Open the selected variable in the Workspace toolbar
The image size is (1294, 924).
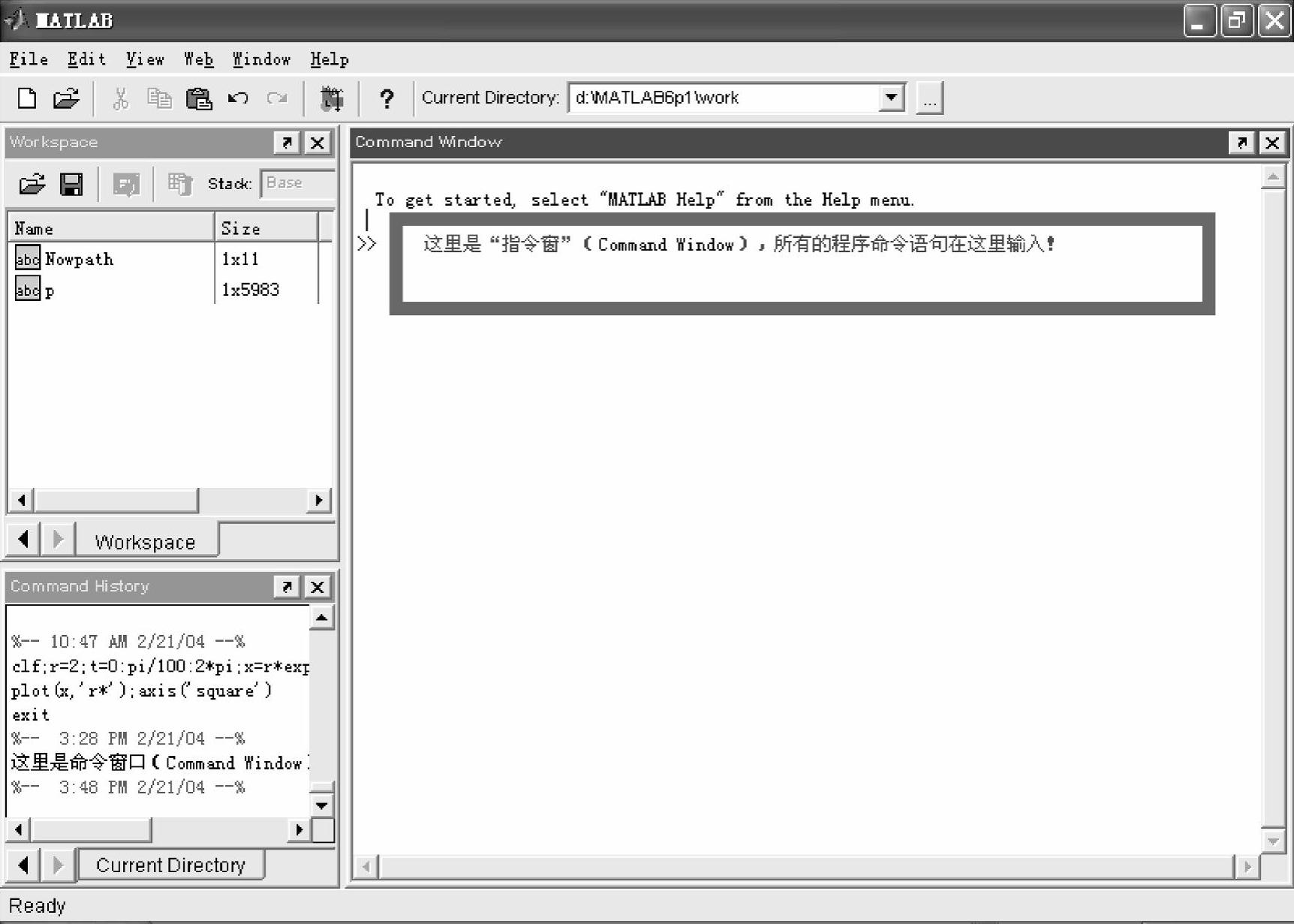pos(126,184)
